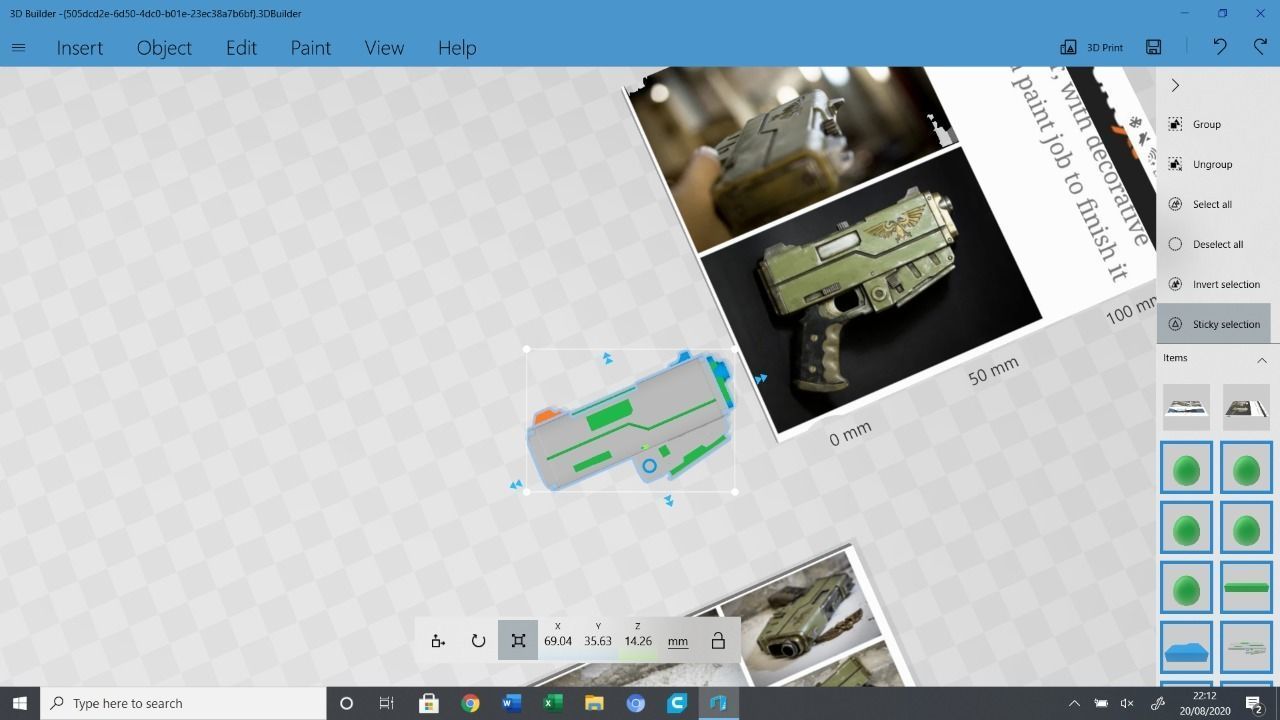Open the Edit menu
The height and width of the screenshot is (720, 1280).
point(241,48)
